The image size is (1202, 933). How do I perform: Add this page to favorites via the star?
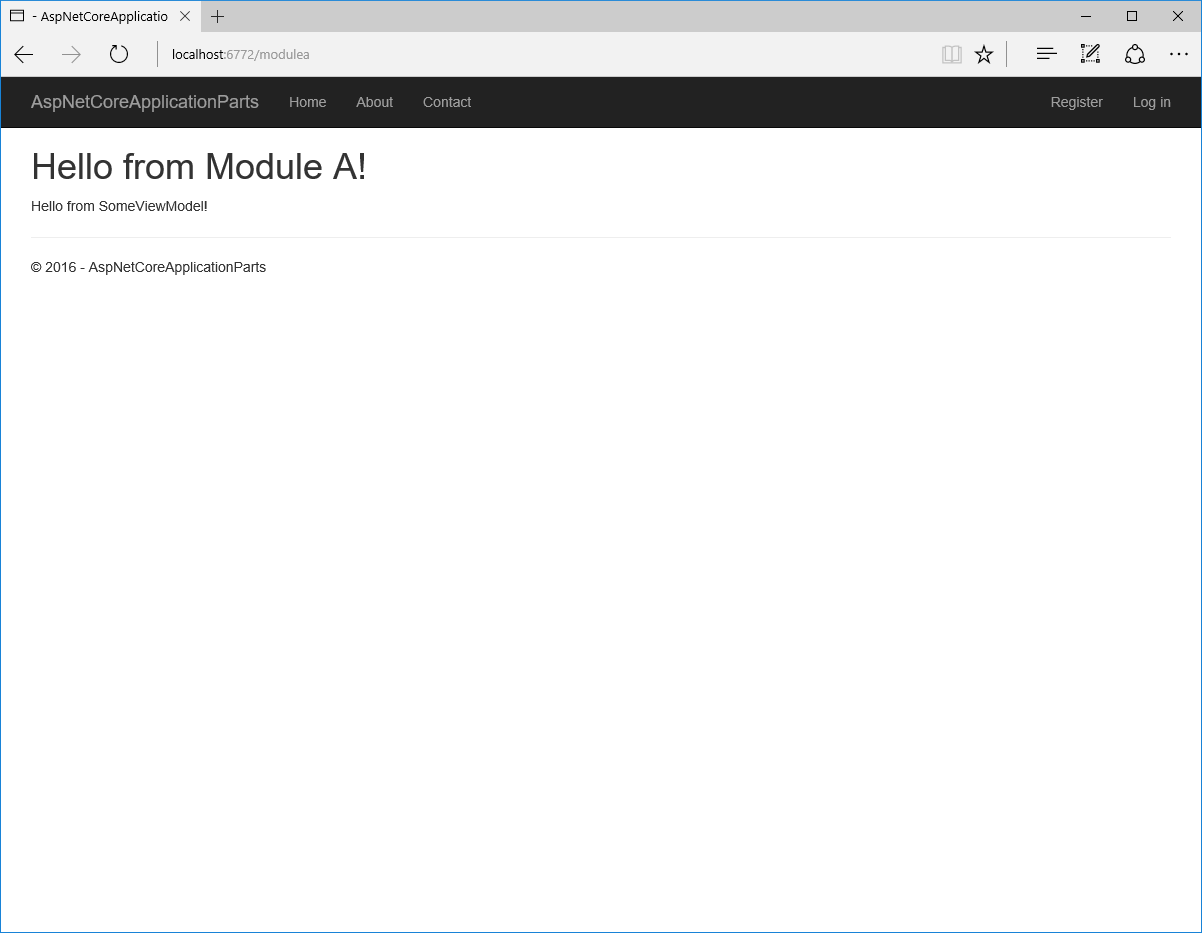point(984,54)
